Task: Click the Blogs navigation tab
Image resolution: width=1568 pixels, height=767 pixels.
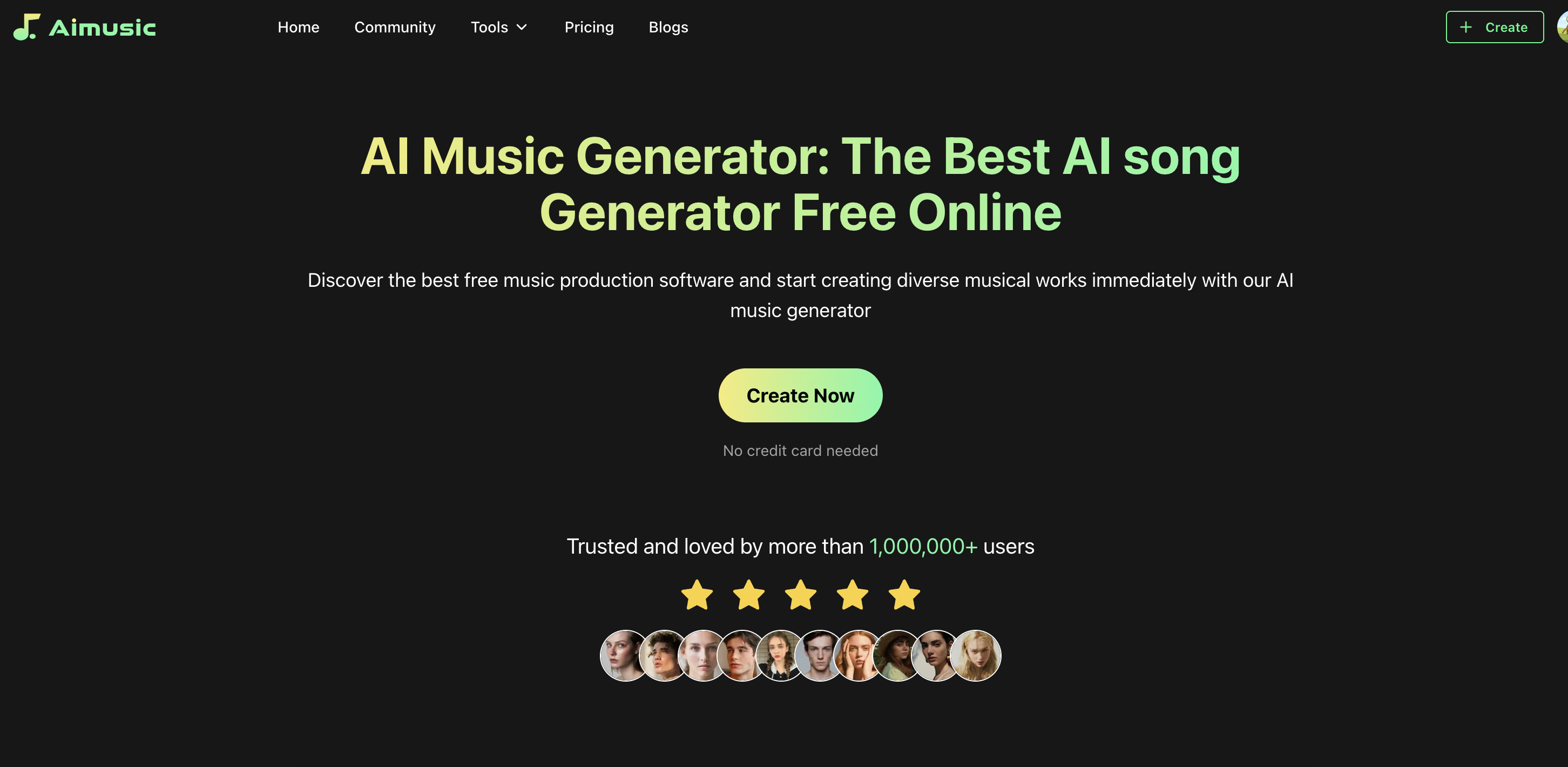Action: (668, 26)
